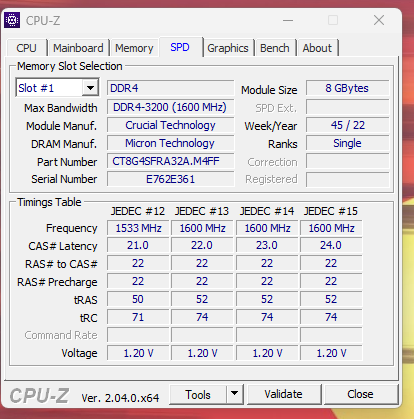This screenshot has width=414, height=419.
Task: Open the Tools dropdown arrow
Action: tap(235, 394)
